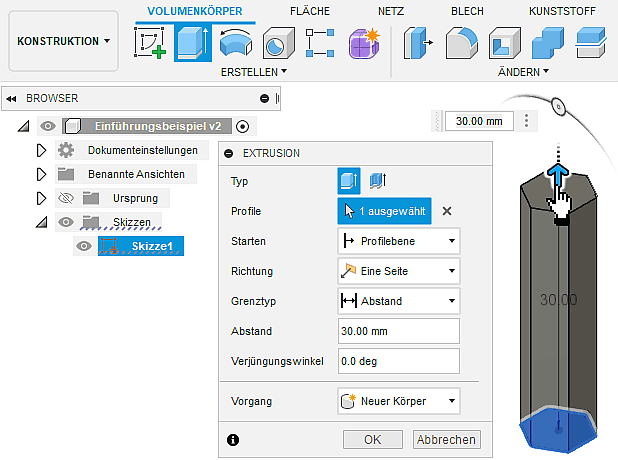Click the Hole tool icon
The width and height of the screenshot is (618, 460).
(x=277, y=43)
